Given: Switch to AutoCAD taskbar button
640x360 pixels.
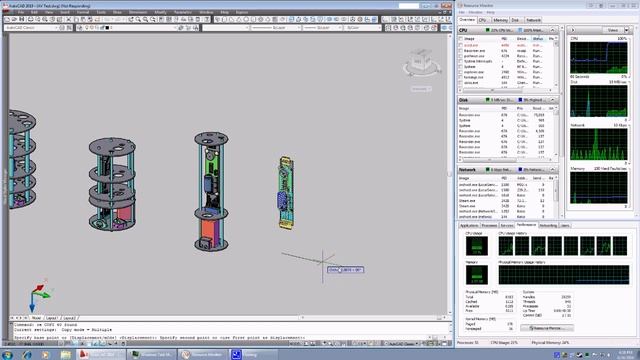Looking at the screenshot, I should [x=101, y=354].
